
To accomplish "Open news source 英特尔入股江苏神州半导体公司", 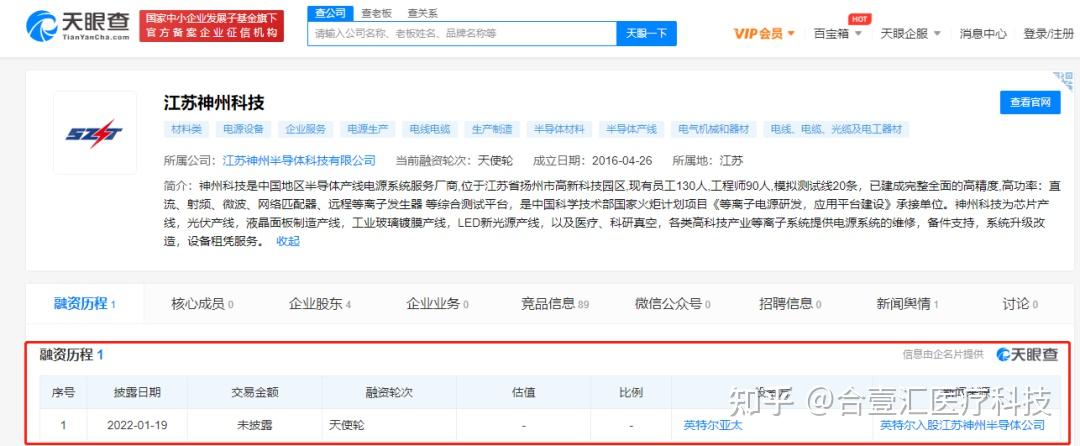I will click(962, 425).
